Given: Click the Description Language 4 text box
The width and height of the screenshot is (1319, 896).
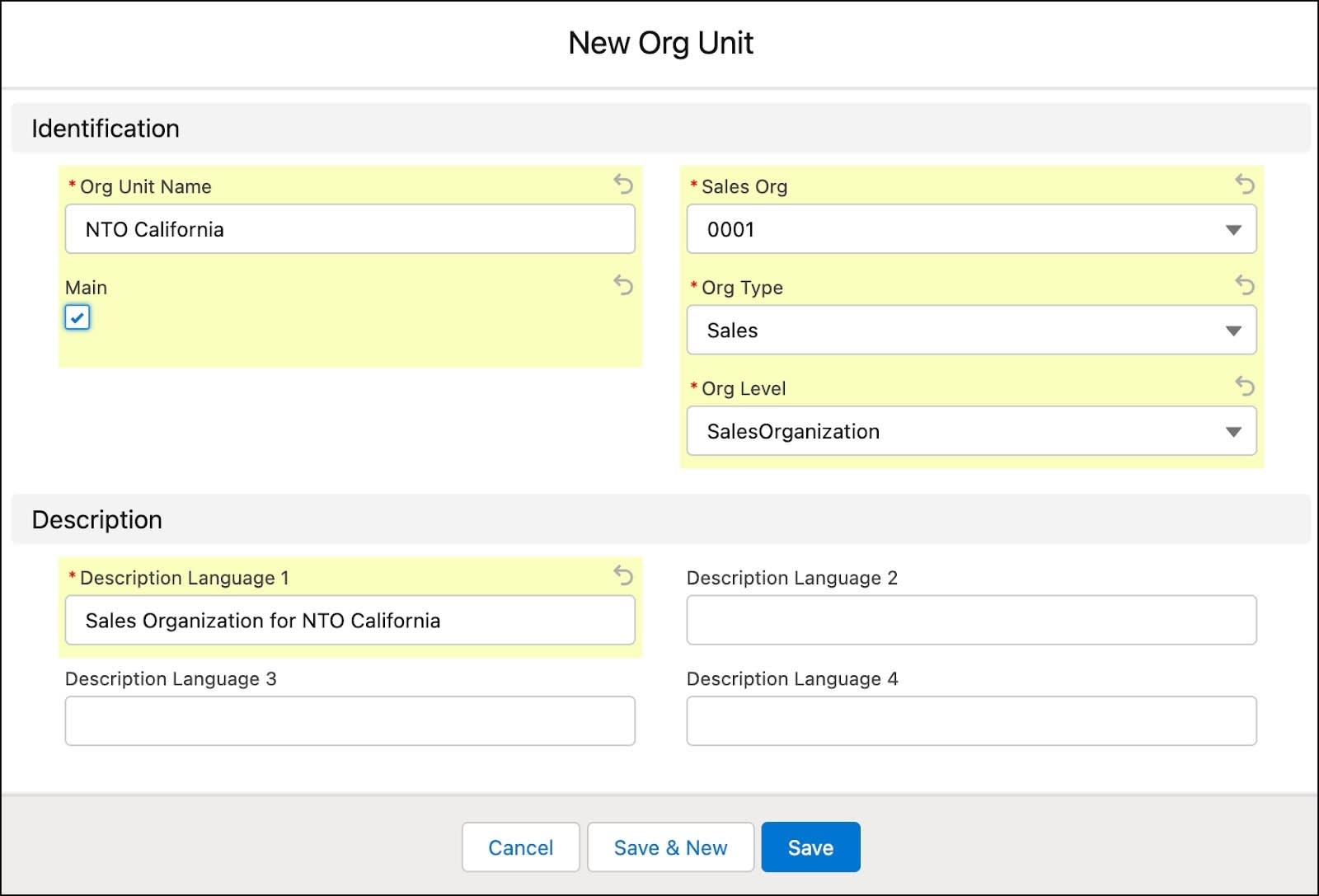Looking at the screenshot, I should point(971,720).
